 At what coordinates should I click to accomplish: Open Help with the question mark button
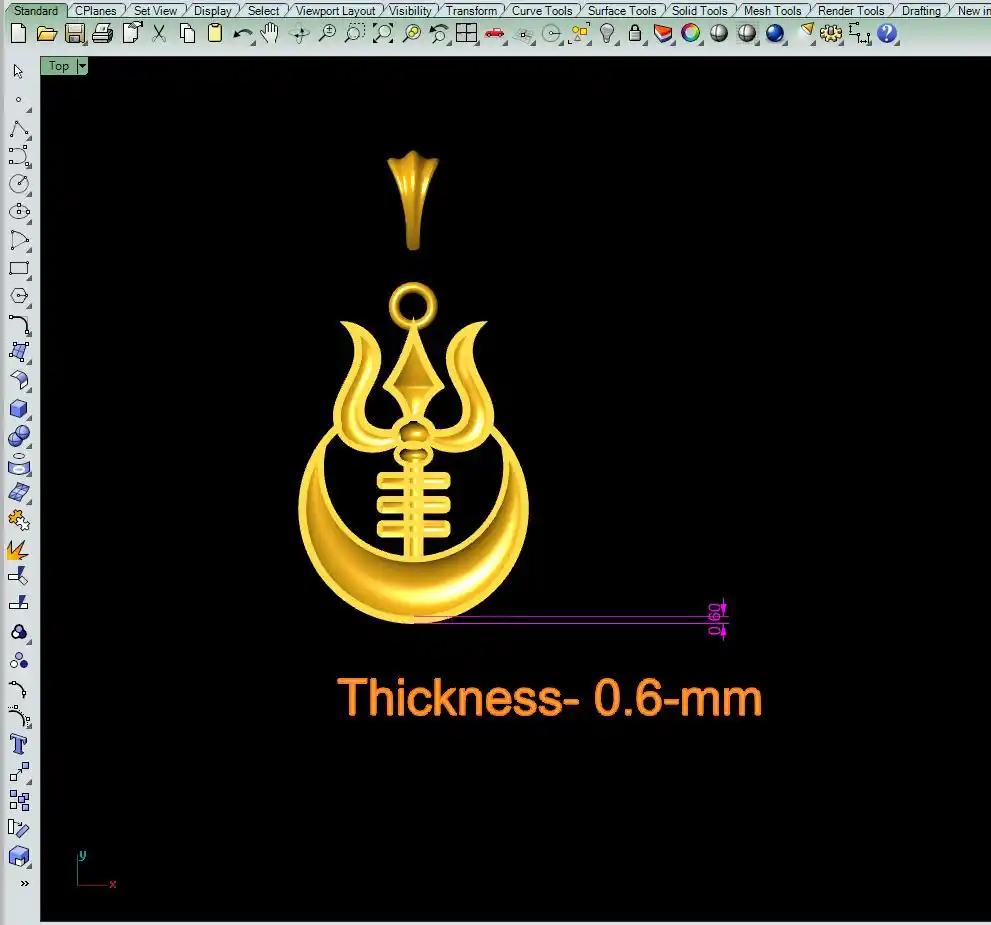tap(887, 33)
